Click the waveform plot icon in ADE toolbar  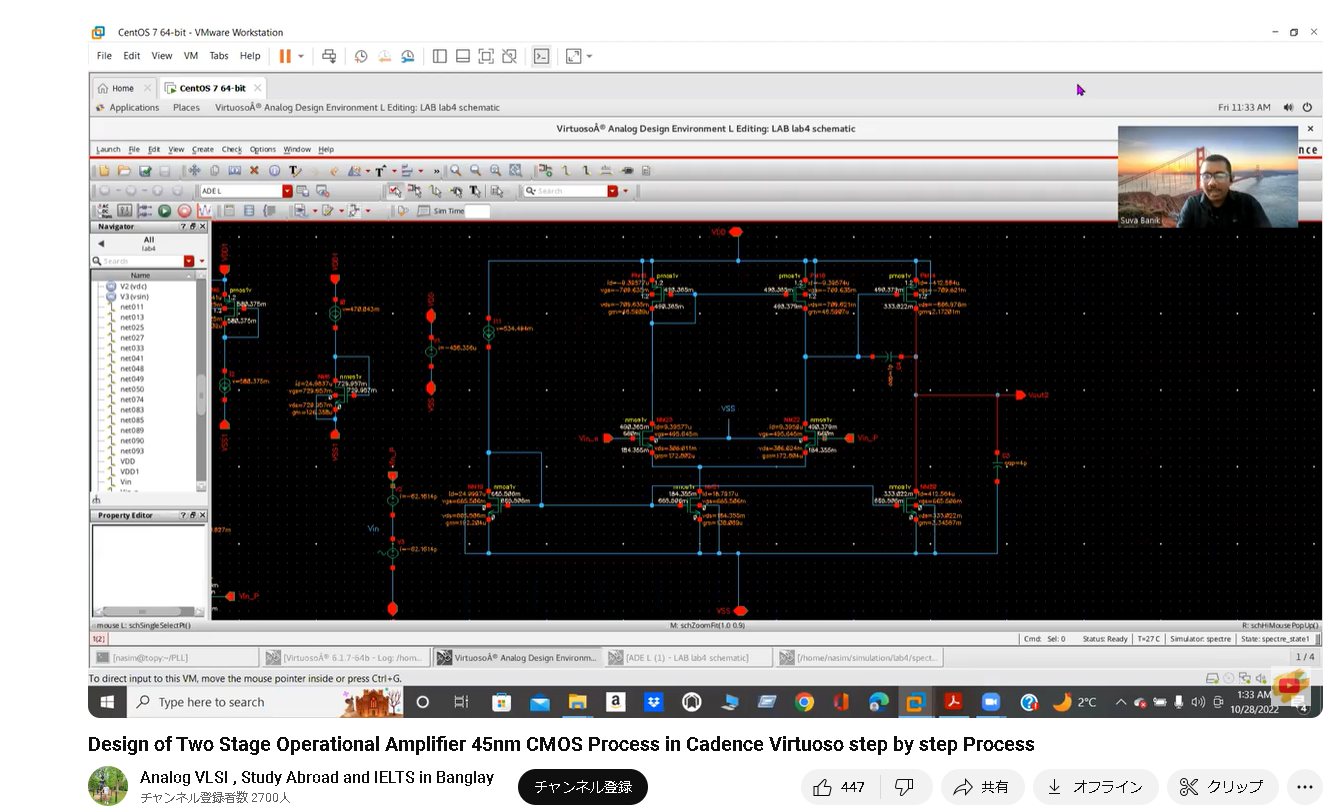(x=204, y=211)
